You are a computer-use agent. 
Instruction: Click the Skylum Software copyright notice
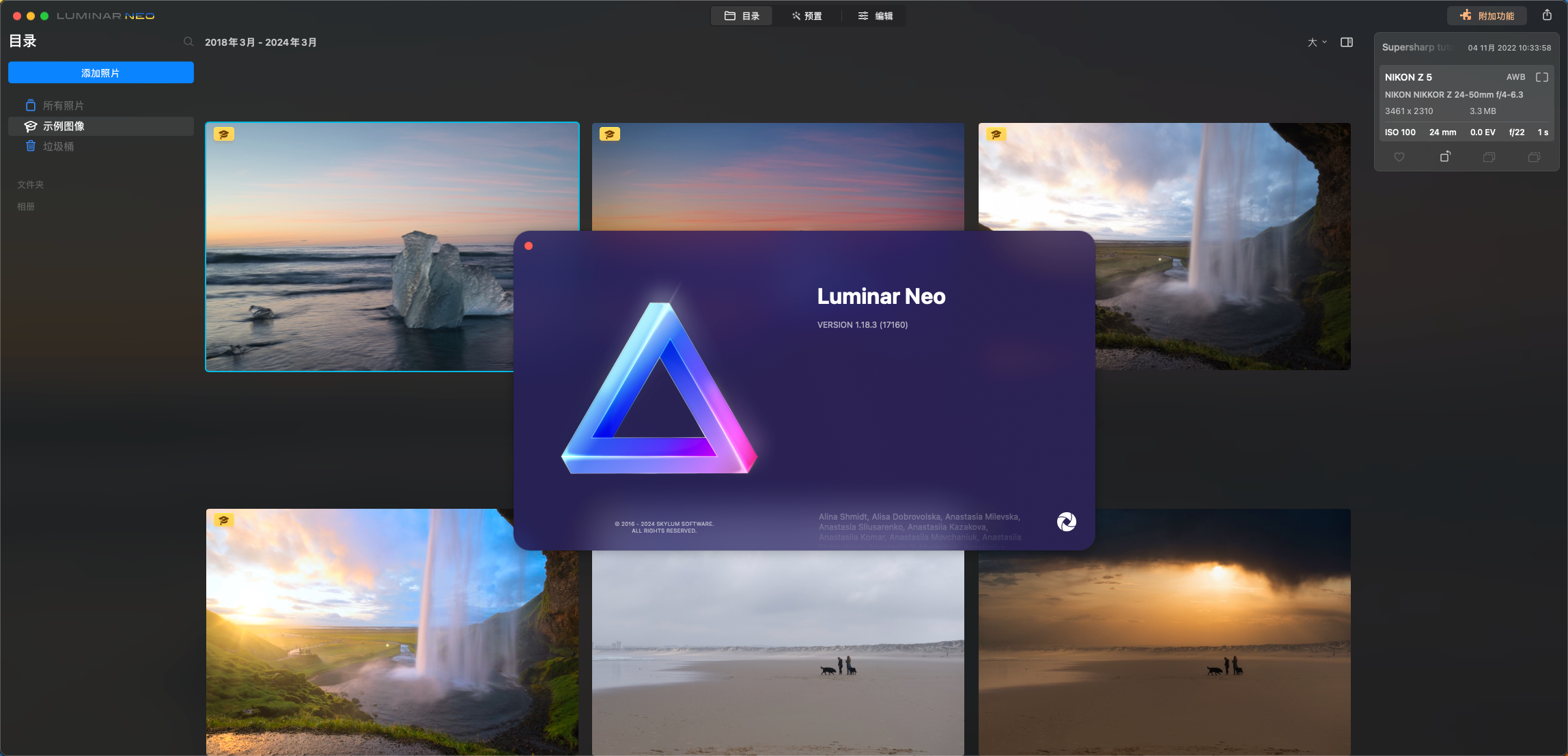click(664, 527)
